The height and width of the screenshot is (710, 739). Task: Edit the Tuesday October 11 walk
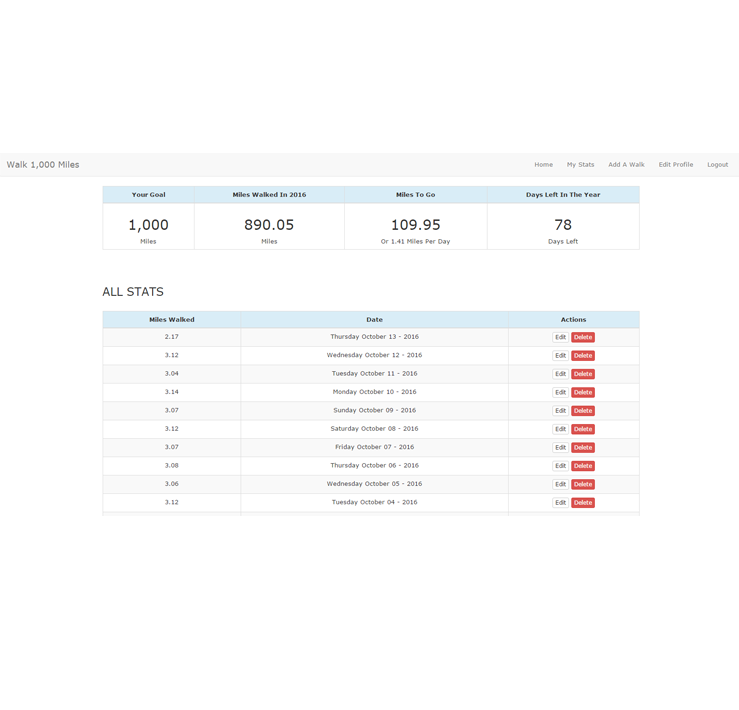(x=560, y=374)
